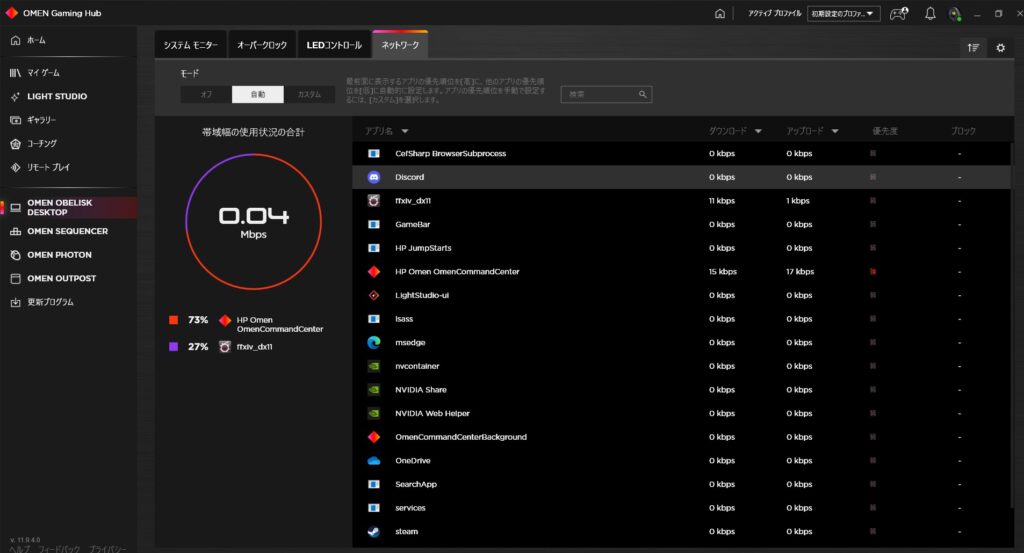Sort by ダウンロード column arrow
The width and height of the screenshot is (1024, 553).
(758, 131)
